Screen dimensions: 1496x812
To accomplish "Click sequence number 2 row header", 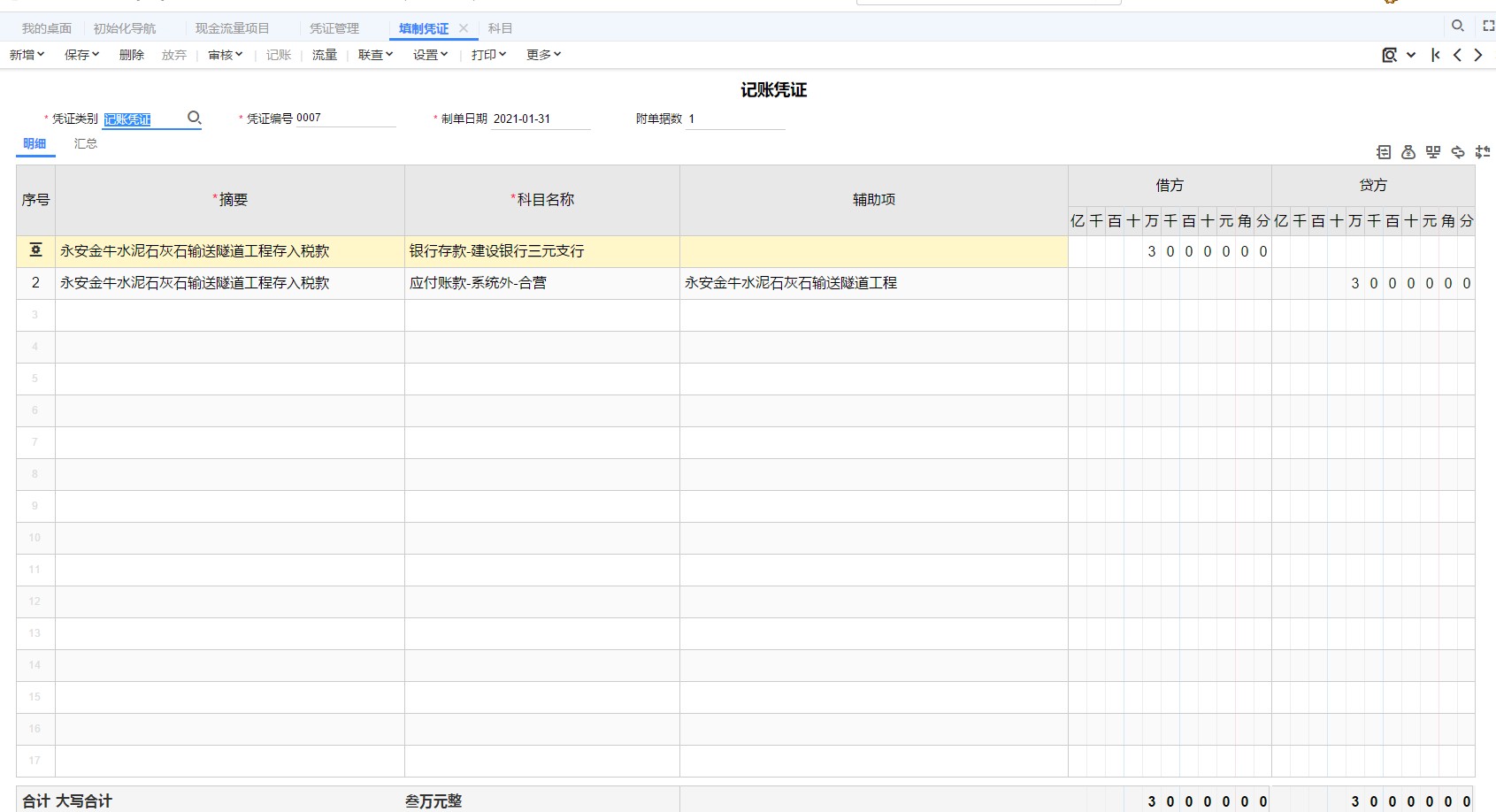I will click(35, 283).
